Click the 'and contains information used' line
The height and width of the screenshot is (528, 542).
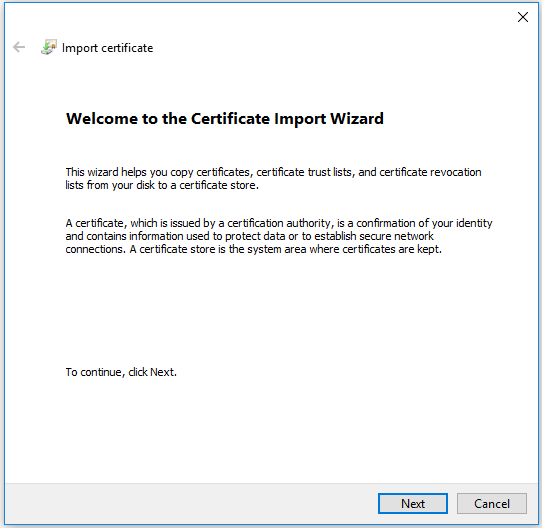(x=250, y=236)
